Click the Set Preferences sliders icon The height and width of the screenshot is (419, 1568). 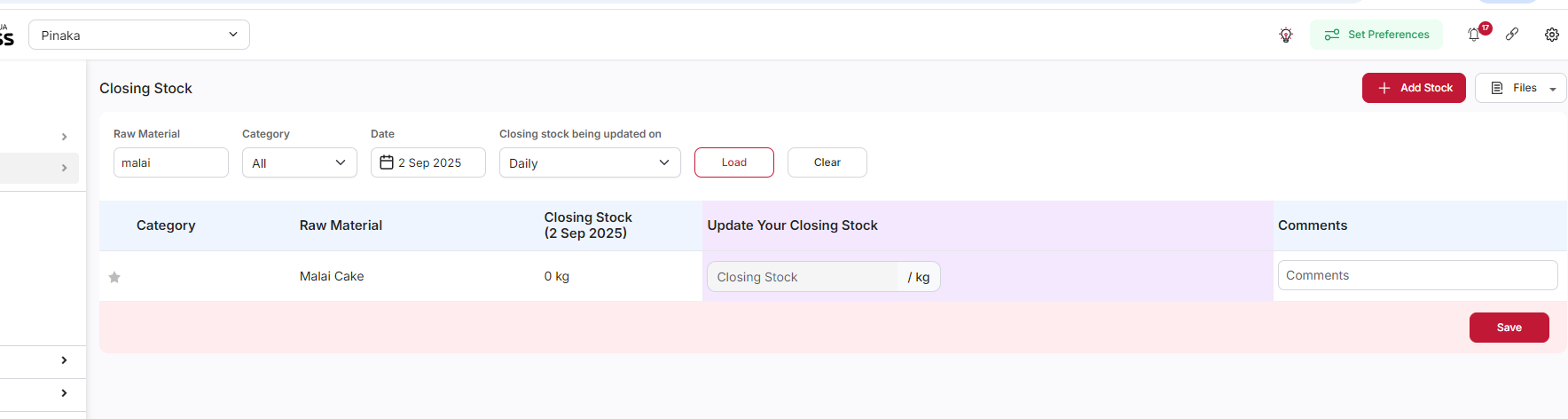1331,35
